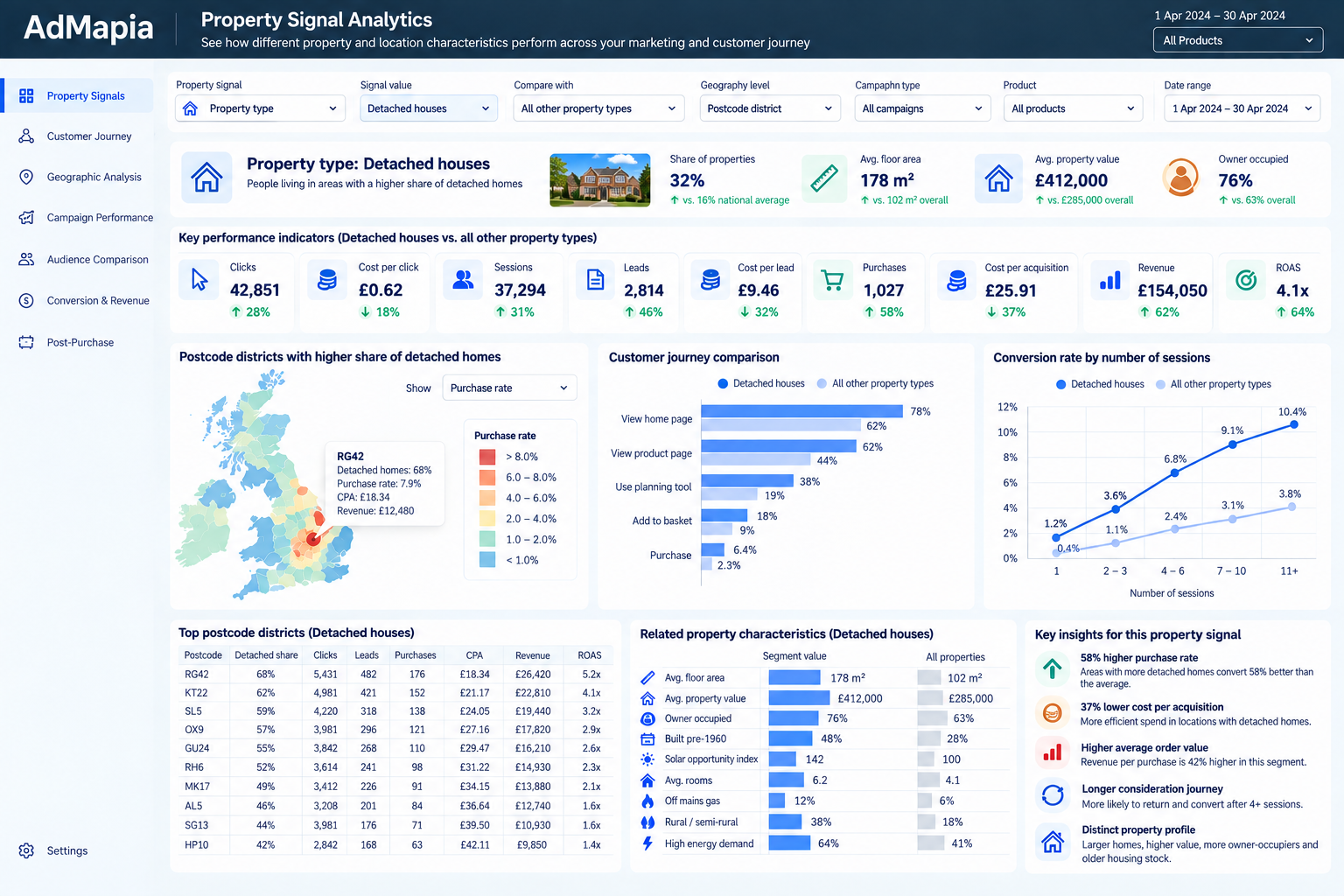Click the Revenue bar chart icon
This screenshot has height=896, width=1344.
click(1109, 280)
